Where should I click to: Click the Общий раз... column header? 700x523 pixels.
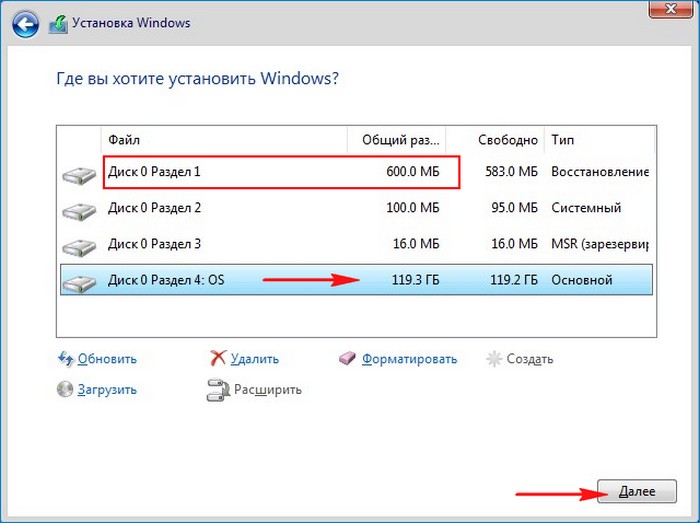pyautogui.click(x=396, y=140)
